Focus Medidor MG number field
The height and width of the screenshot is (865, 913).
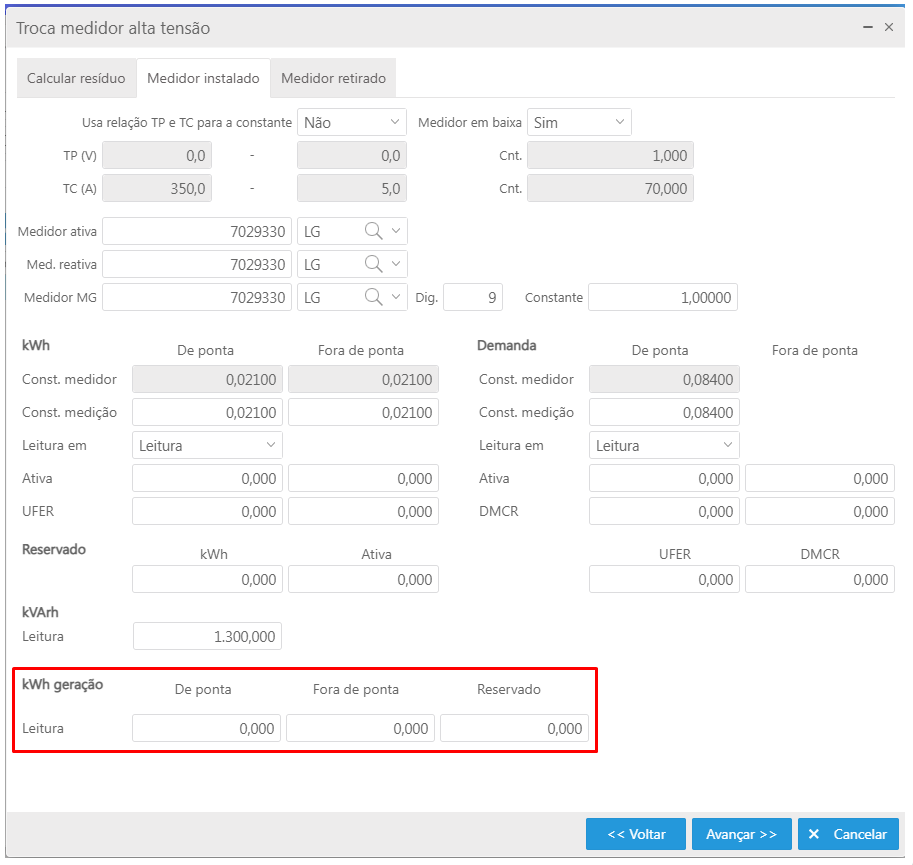coord(197,297)
